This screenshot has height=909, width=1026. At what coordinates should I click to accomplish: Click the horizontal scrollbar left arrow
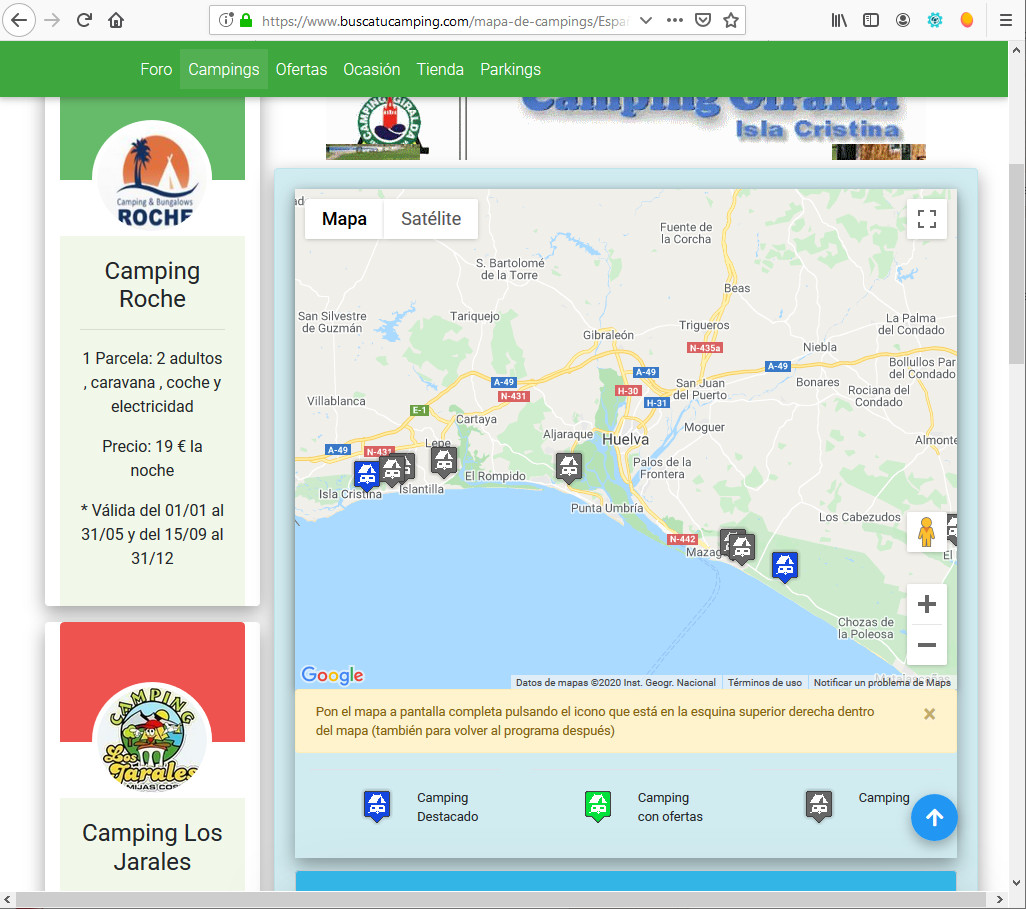tap(7, 899)
